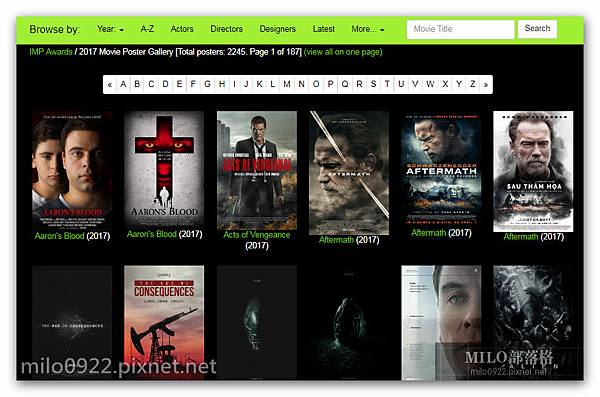600x397 pixels.
Task: Click Aftermath (2017) link under profile poster
Action: click(349, 240)
